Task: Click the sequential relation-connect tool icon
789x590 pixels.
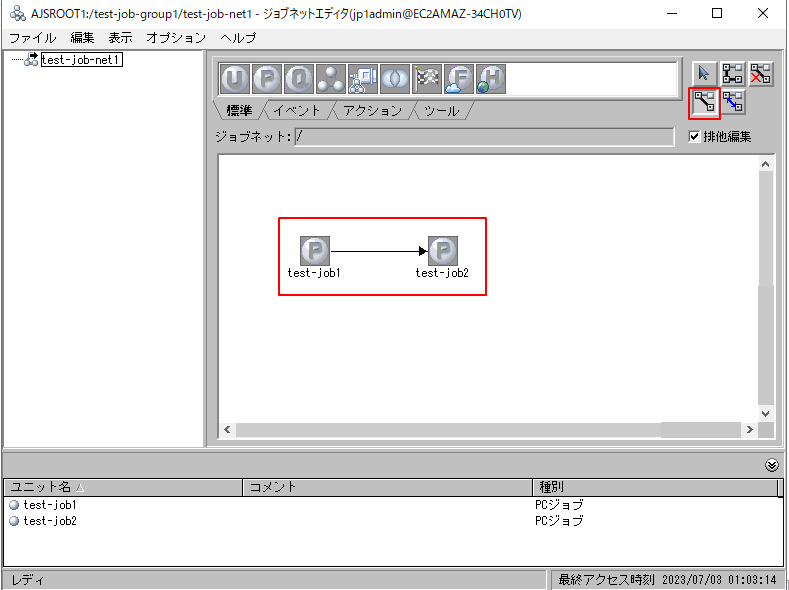Action: 732,74
